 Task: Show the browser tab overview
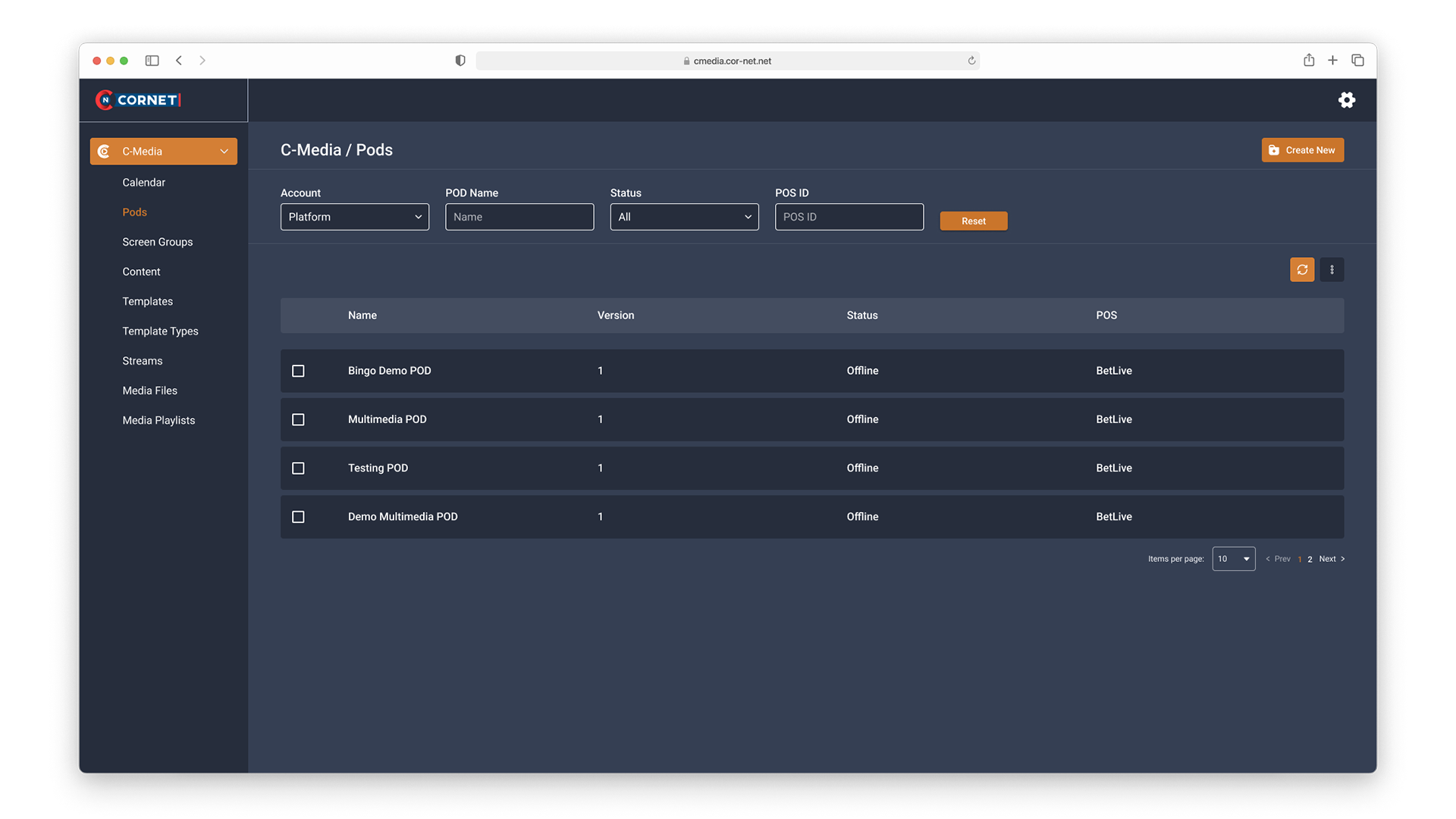pyautogui.click(x=1357, y=60)
